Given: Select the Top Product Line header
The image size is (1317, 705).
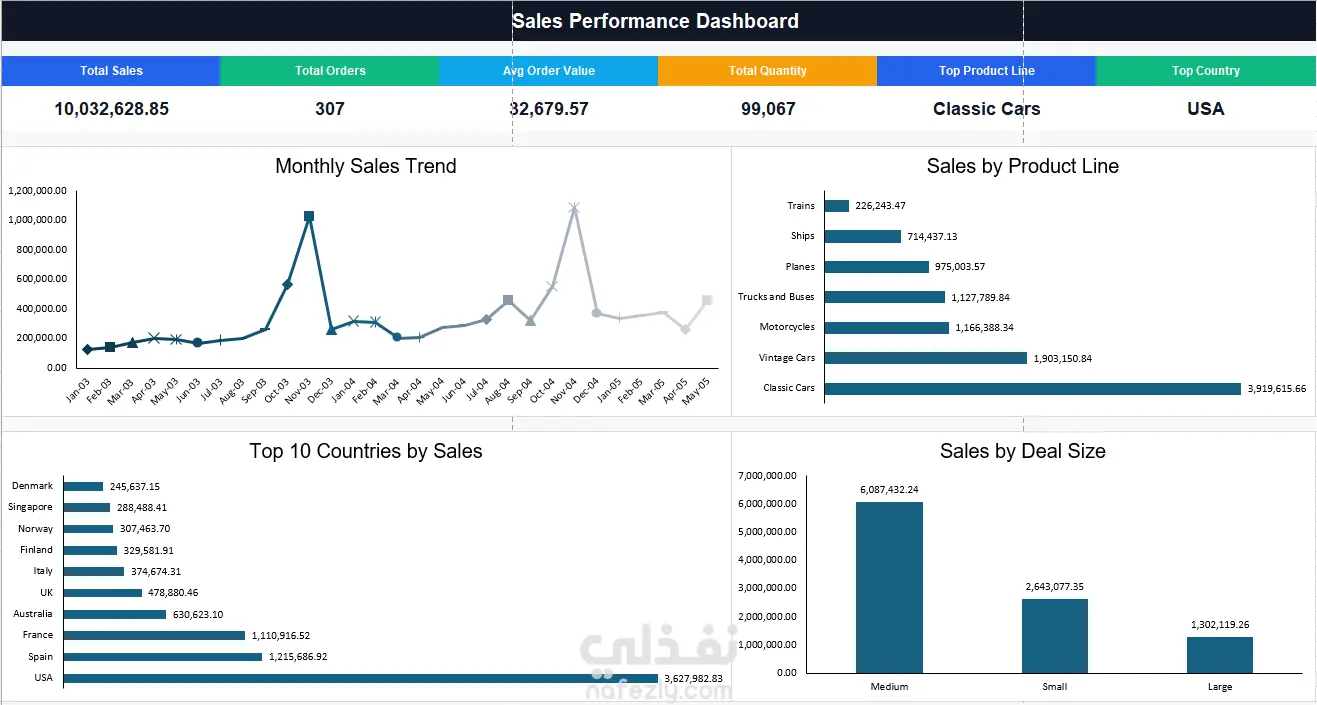Looking at the screenshot, I should (986, 71).
